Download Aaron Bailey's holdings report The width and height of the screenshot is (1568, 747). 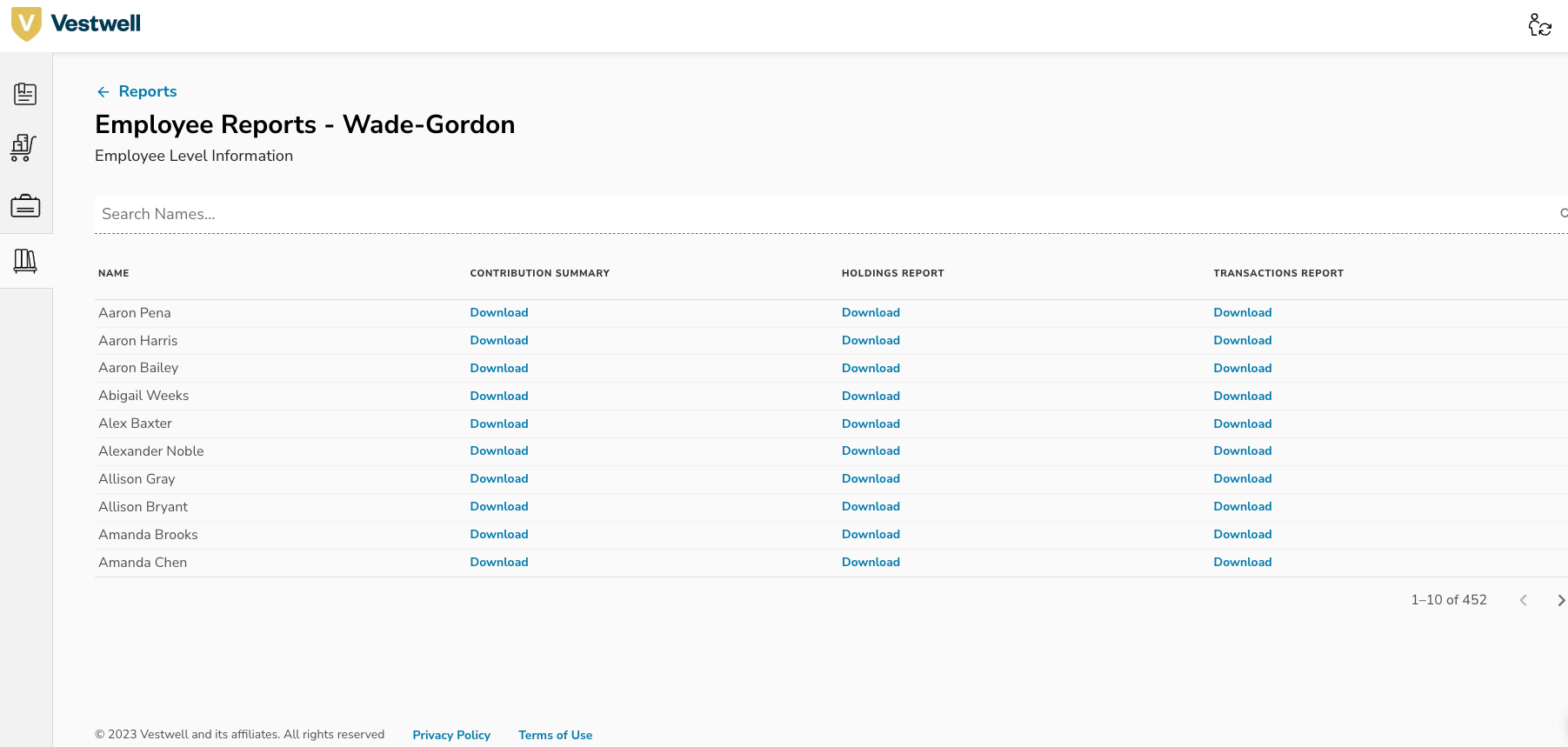(x=871, y=369)
